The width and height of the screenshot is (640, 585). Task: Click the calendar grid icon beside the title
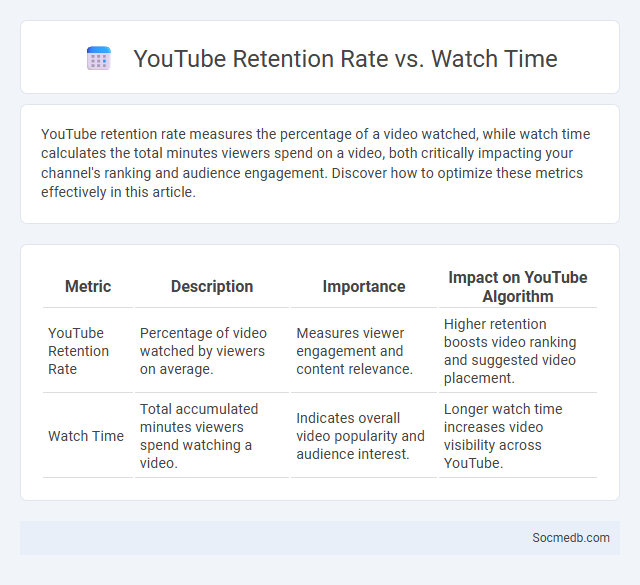click(99, 58)
